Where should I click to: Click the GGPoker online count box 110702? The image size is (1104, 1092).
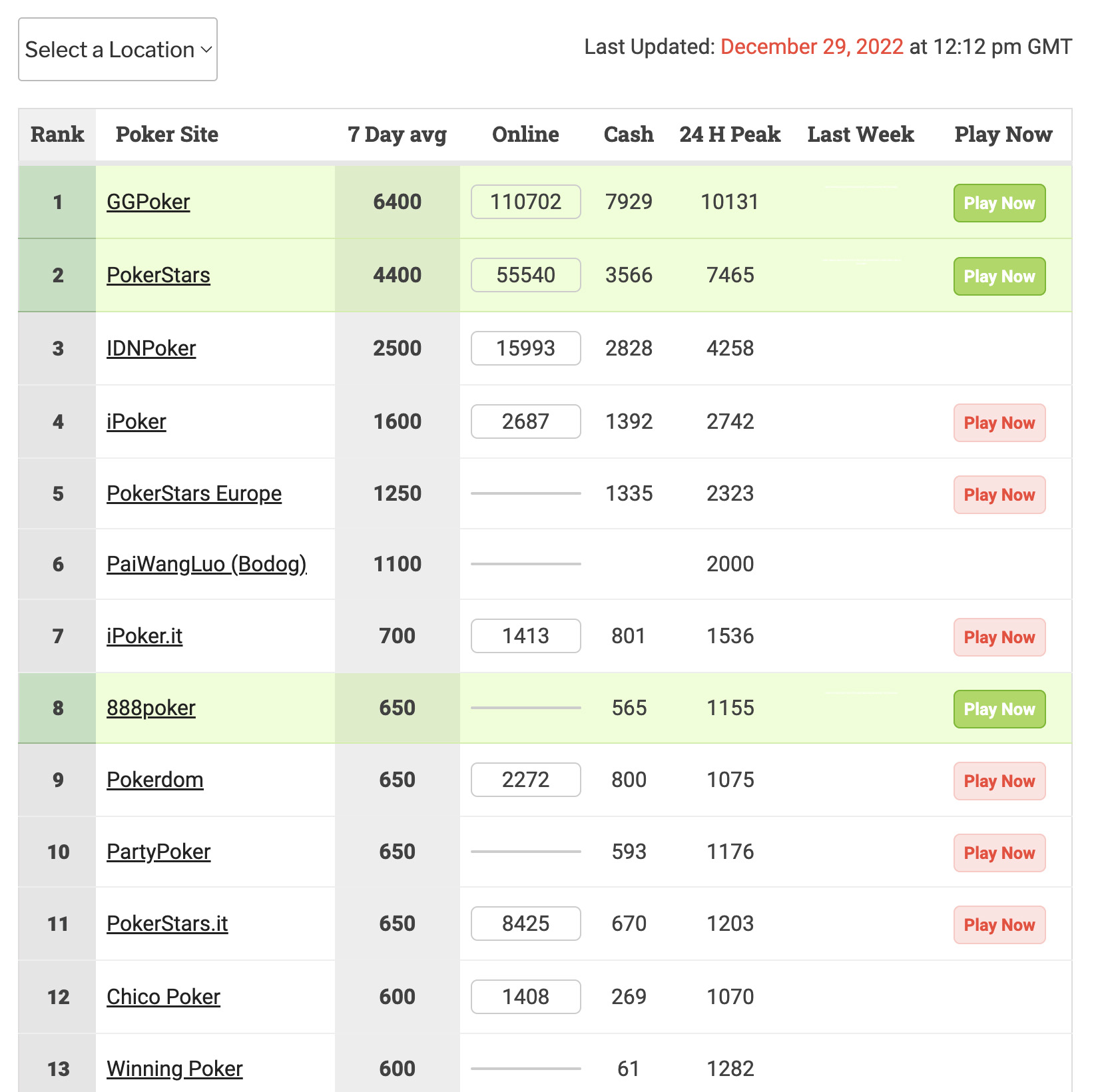tap(525, 202)
